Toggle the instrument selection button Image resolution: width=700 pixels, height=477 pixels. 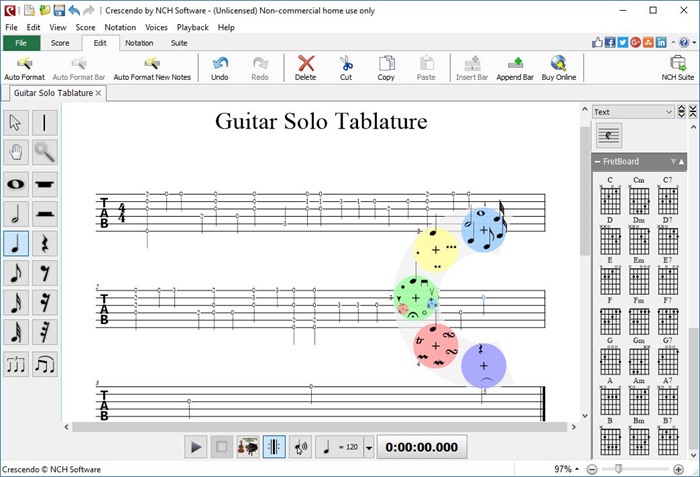[248, 447]
